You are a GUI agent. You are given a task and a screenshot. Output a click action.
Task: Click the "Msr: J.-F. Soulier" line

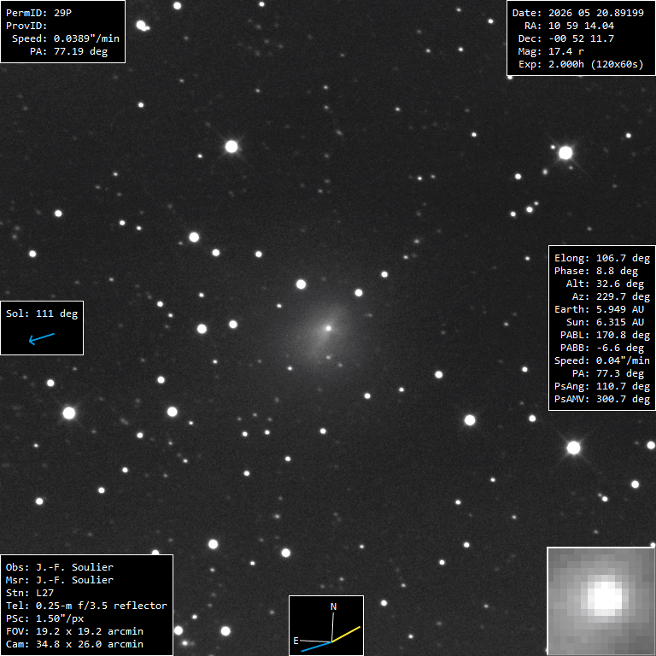(60, 580)
